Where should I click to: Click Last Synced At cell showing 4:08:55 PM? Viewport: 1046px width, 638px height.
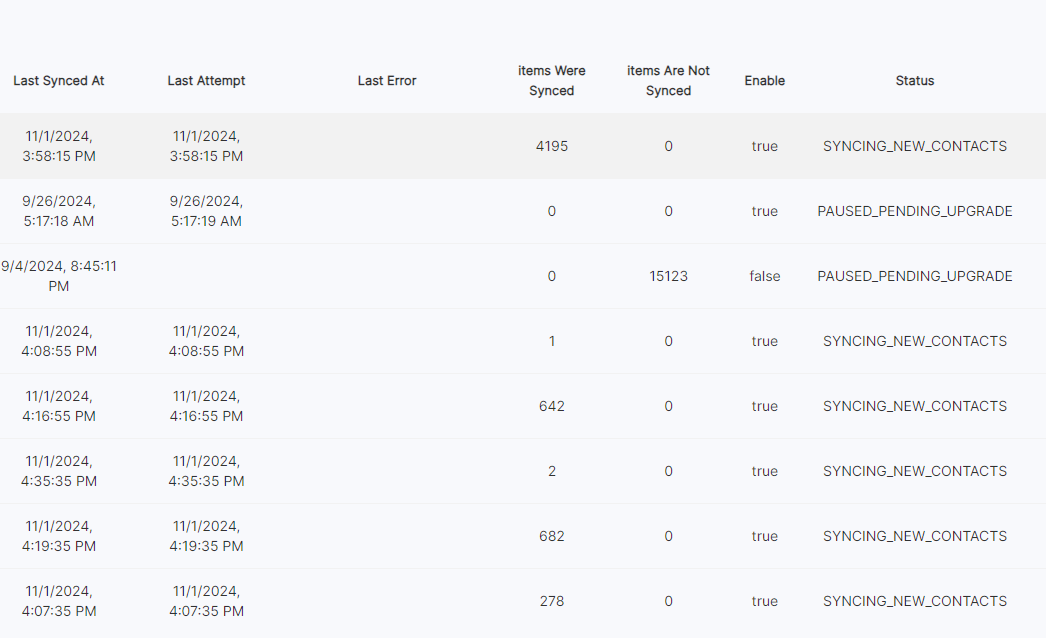point(59,341)
